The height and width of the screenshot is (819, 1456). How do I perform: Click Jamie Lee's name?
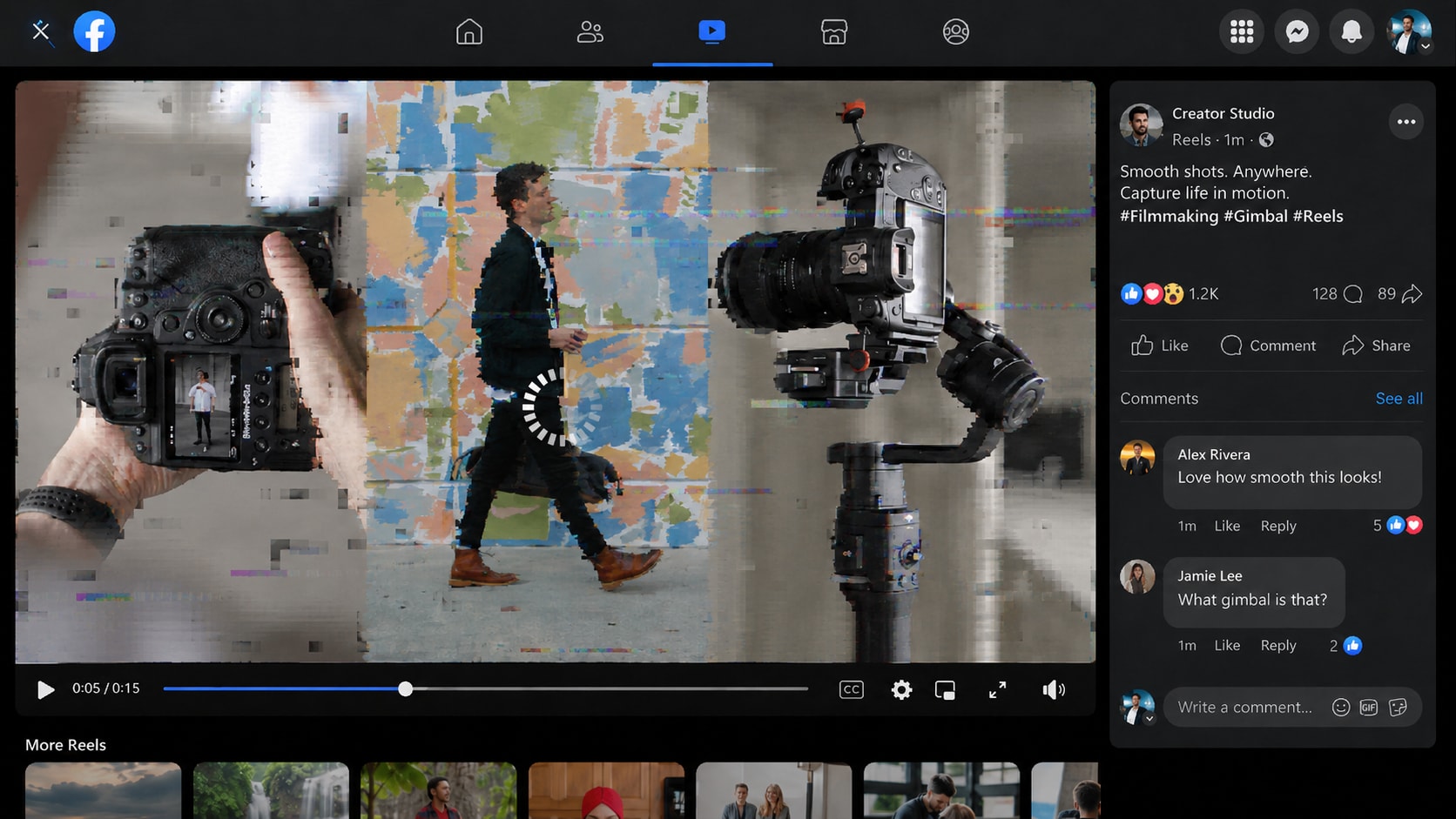point(1210,575)
